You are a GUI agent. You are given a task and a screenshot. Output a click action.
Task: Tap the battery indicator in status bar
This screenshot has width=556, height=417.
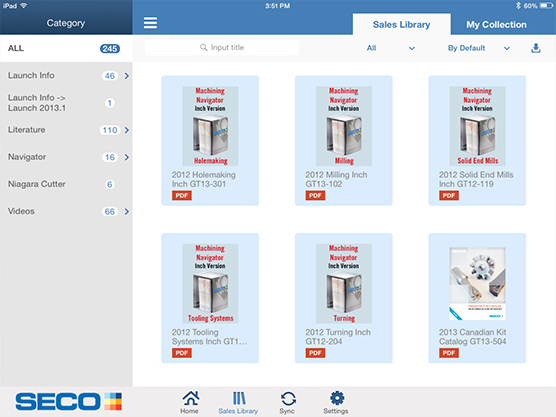[x=546, y=6]
